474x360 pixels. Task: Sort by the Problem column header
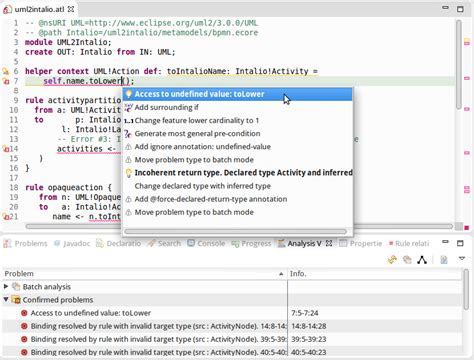click(x=145, y=274)
